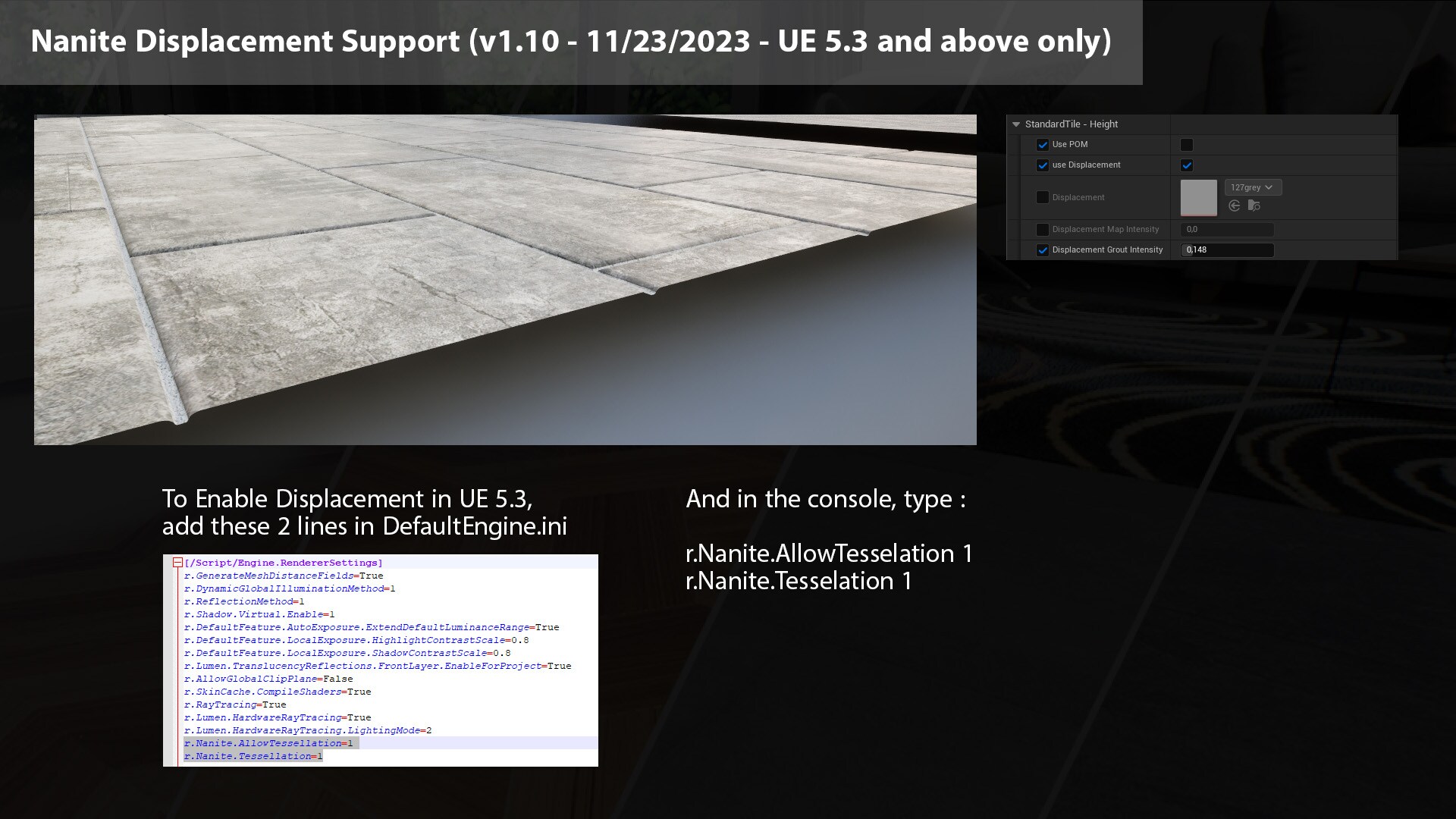Screen dimensions: 1456x819
Task: Toggle override checkbox beside Use POM label
Action: 1043,145
